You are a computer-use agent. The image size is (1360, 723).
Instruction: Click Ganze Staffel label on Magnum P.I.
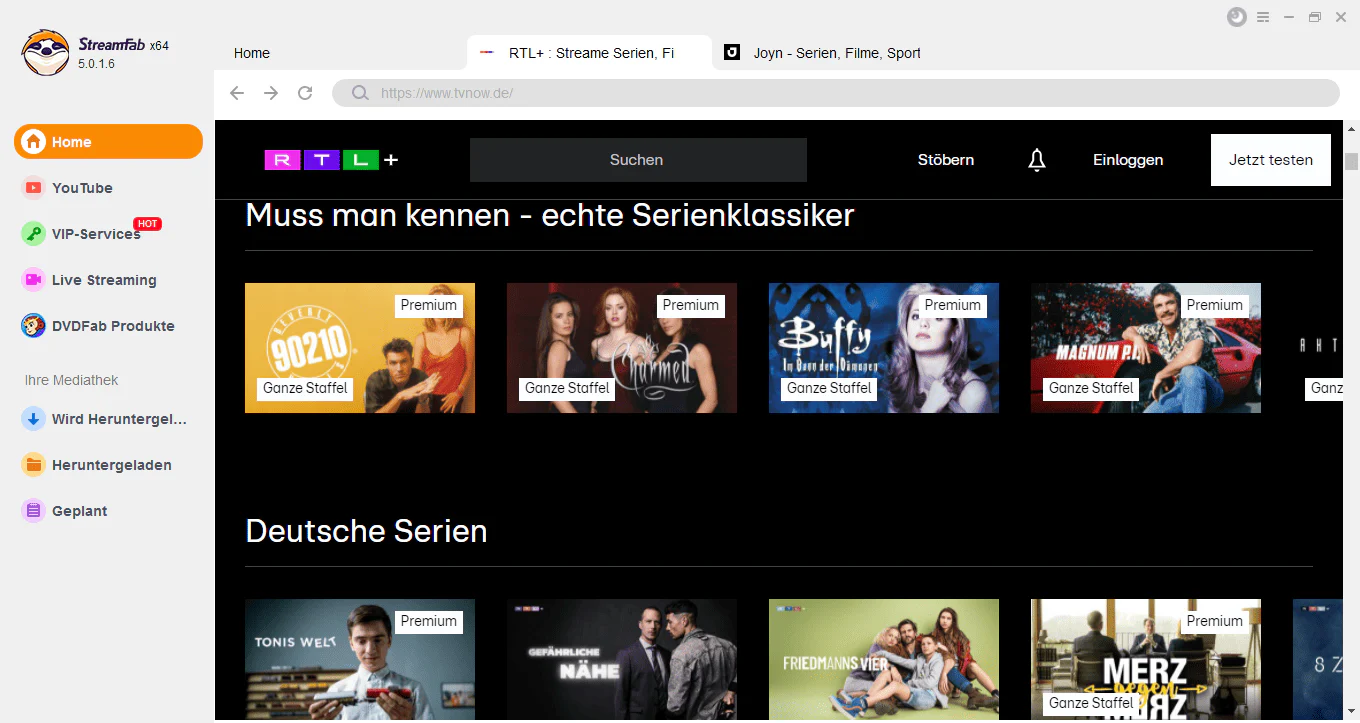tap(1091, 388)
